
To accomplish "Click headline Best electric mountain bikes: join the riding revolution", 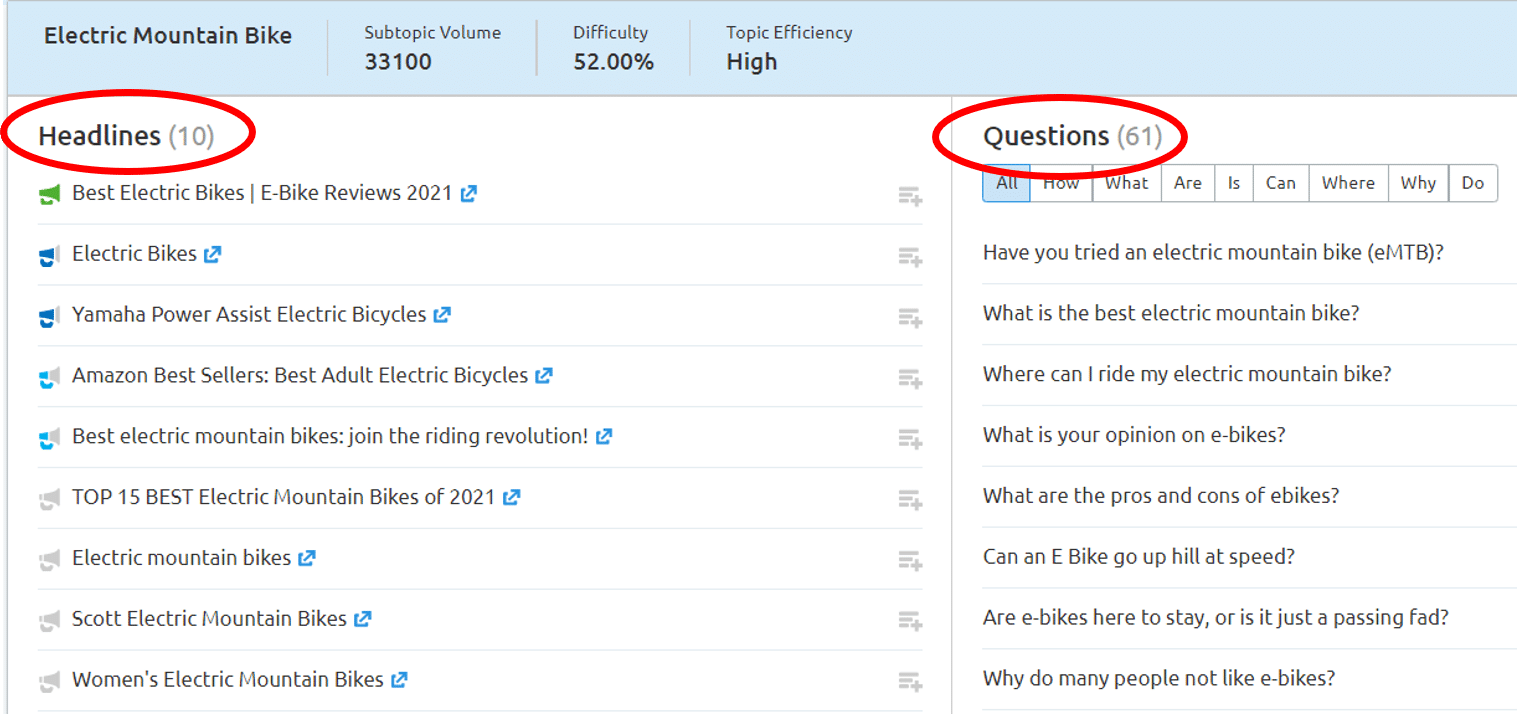I will (330, 436).
